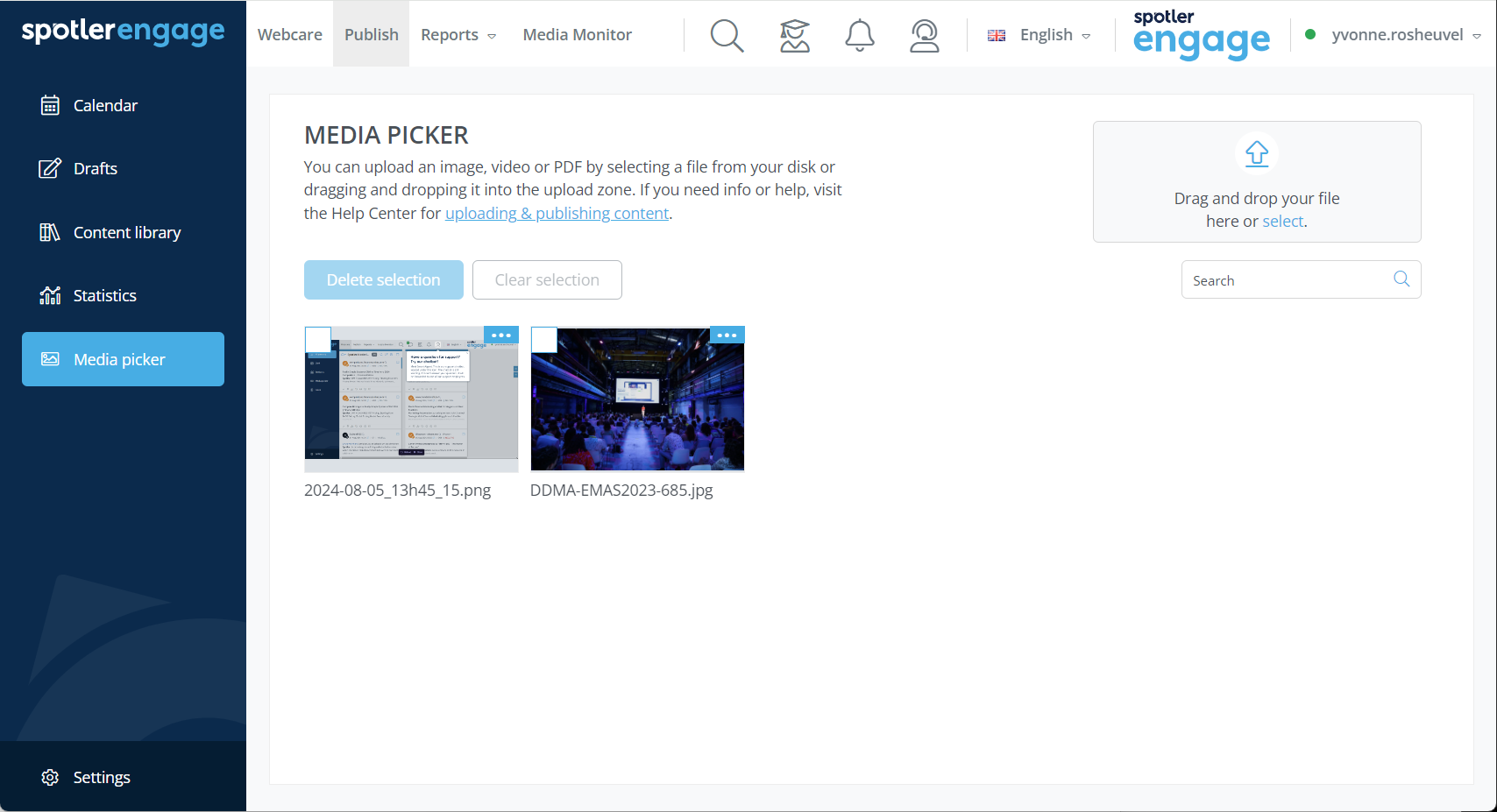
Task: Go to the Media Monitor tab
Action: click(x=578, y=34)
